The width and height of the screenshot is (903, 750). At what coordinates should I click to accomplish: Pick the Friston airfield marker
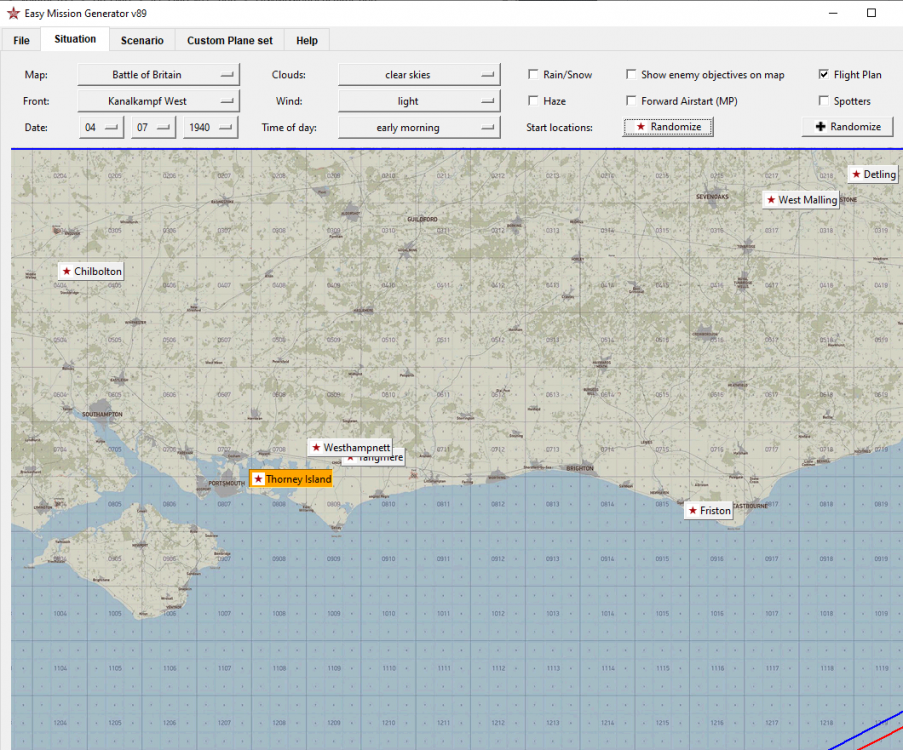tap(709, 511)
